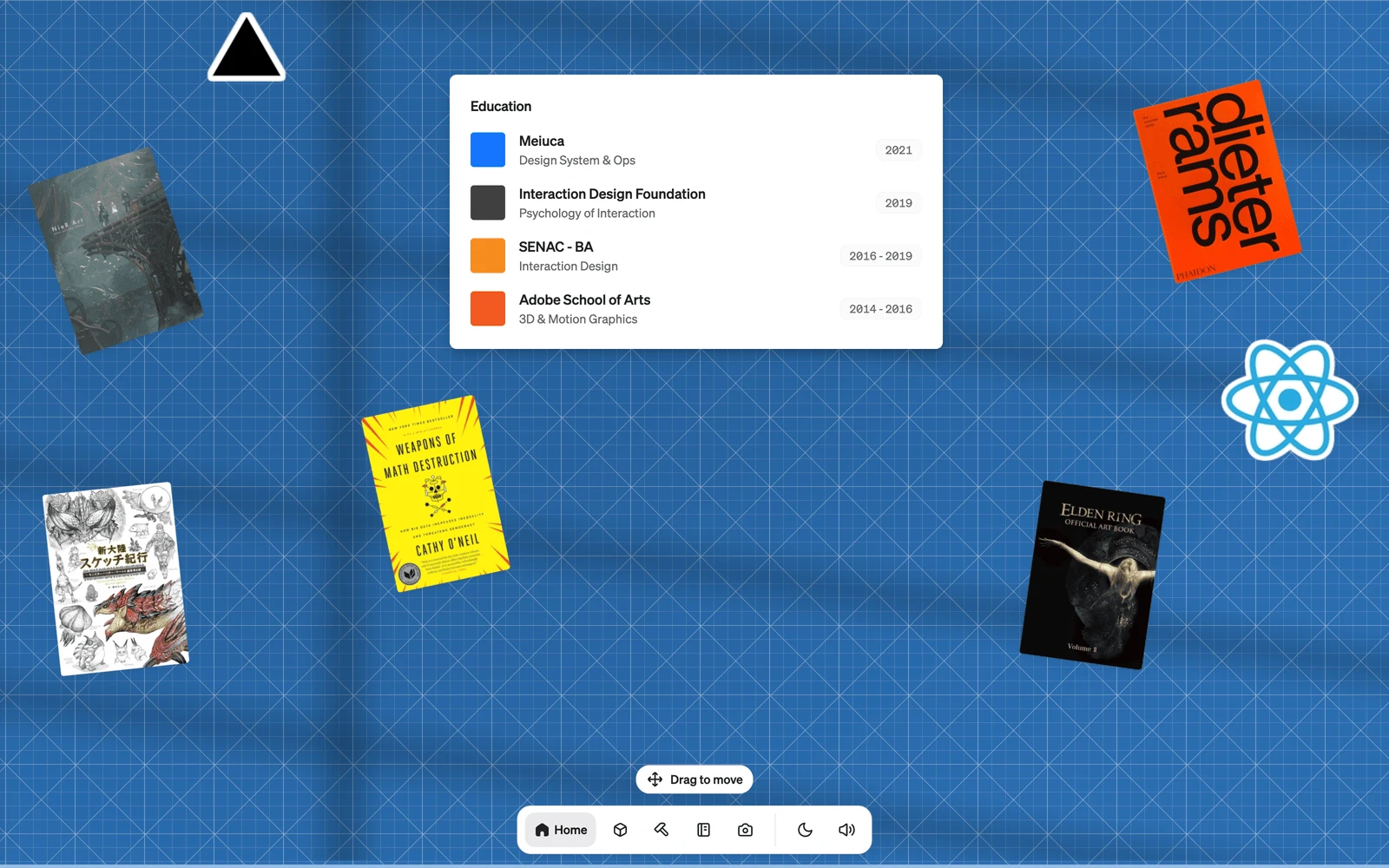This screenshot has height=868, width=1389.
Task: Go to Home in the bottom dock
Action: coord(561,830)
